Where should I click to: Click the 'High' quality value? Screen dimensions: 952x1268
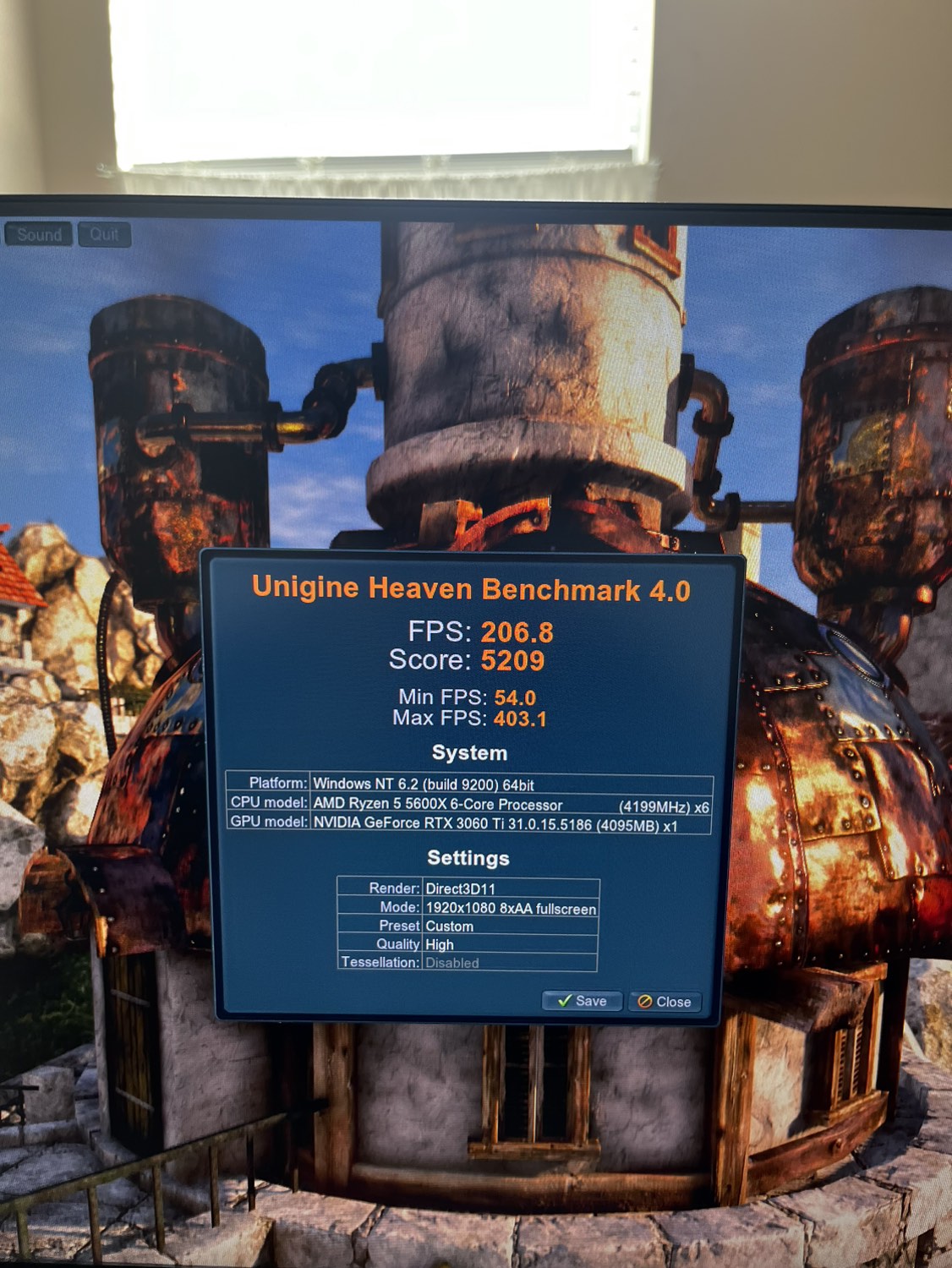coord(440,944)
